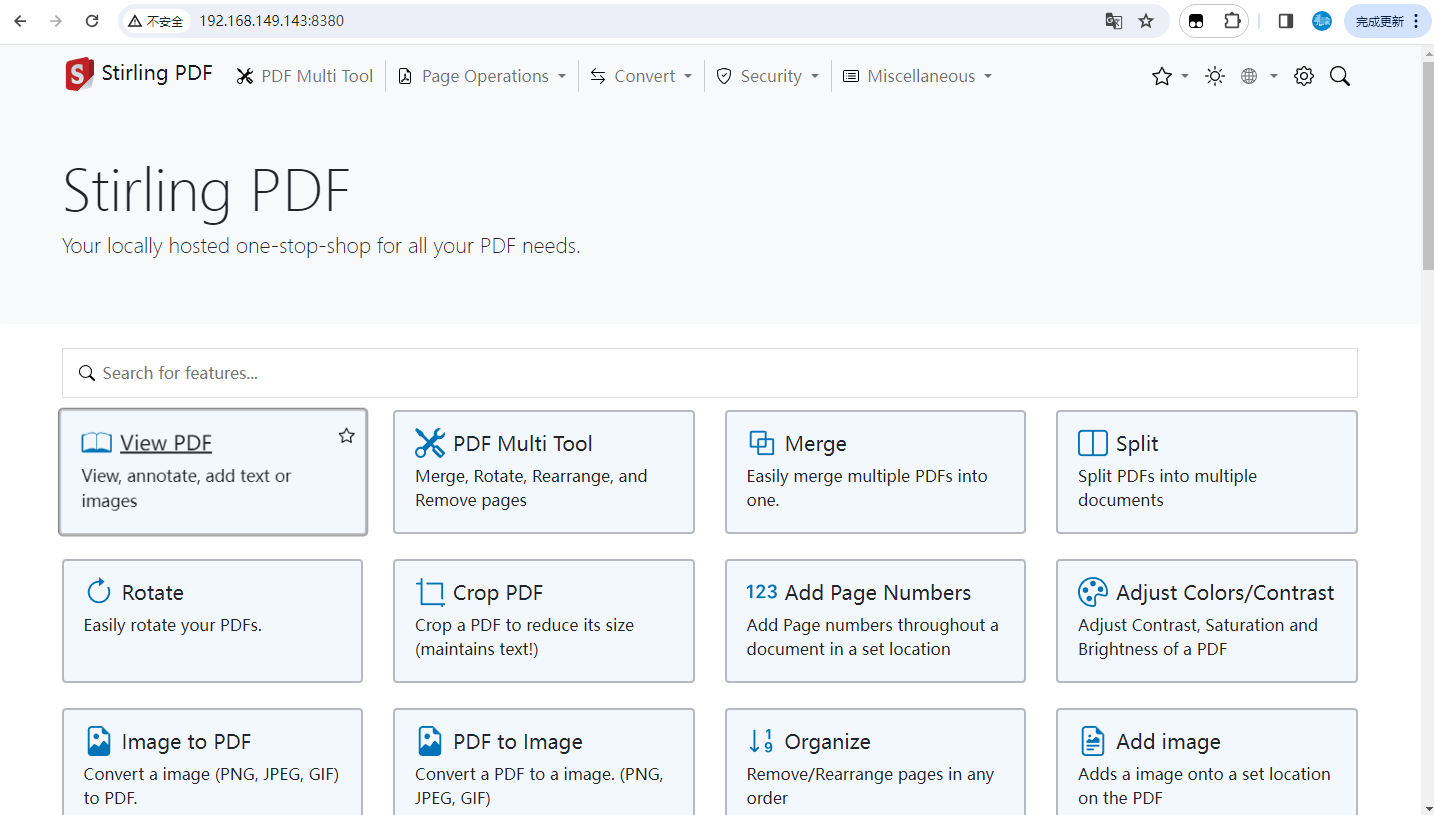Image resolution: width=1434 pixels, height=815 pixels.
Task: Open the browser profile avatar
Action: tap(1322, 21)
